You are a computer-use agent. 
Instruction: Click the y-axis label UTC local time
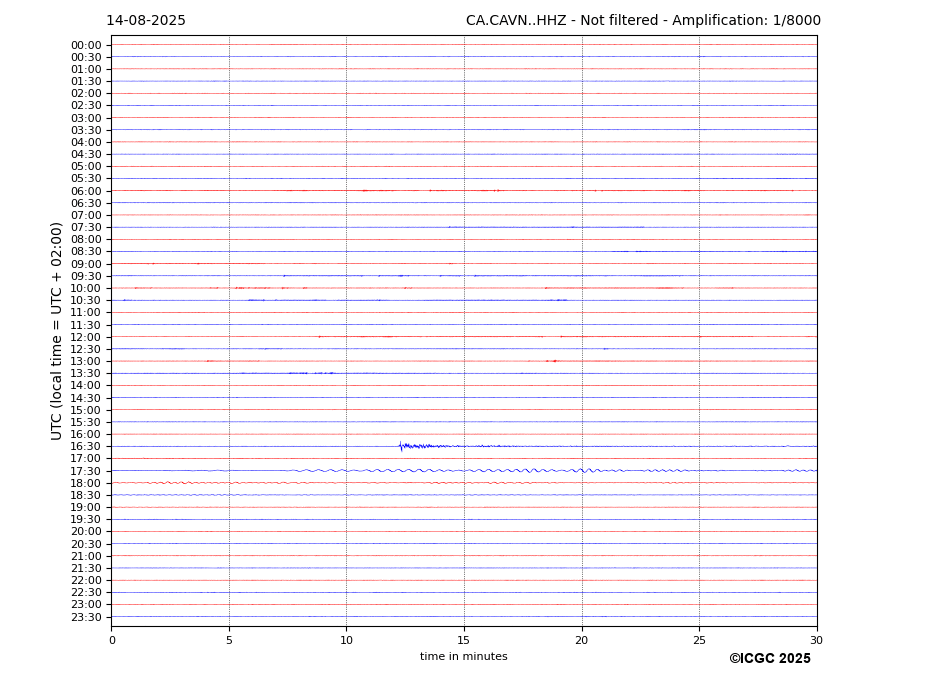(56, 331)
